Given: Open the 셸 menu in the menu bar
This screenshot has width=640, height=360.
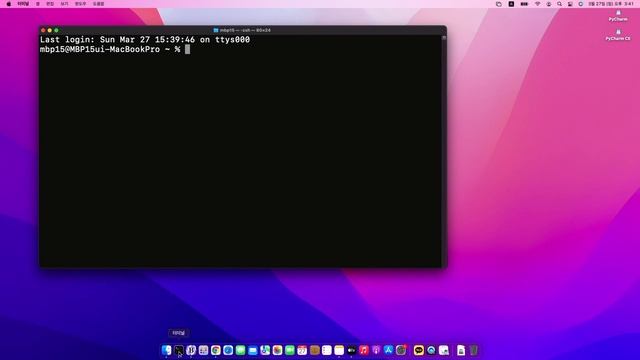Looking at the screenshot, I should [x=38, y=4].
